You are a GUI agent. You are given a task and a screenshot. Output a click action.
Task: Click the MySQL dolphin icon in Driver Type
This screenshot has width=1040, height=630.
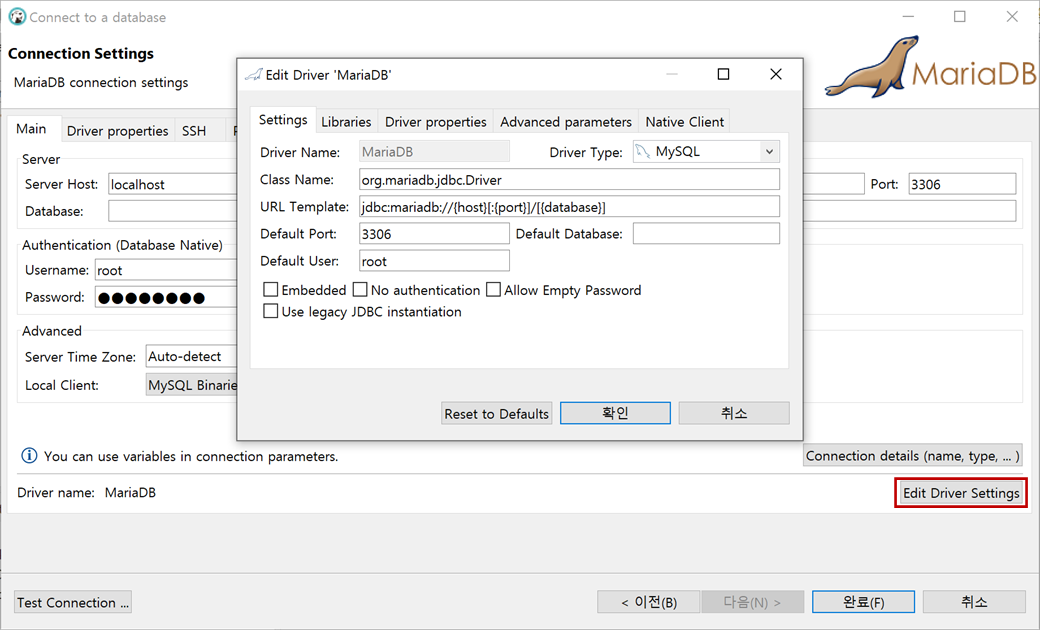pyautogui.click(x=642, y=152)
